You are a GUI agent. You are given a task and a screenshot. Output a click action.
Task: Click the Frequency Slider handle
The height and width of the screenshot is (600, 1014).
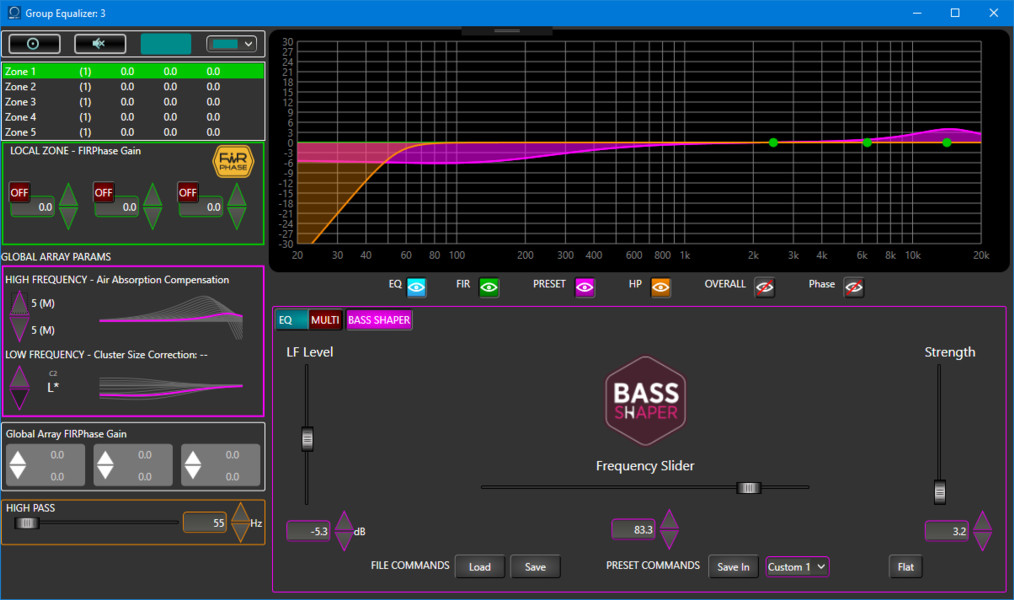pos(748,487)
